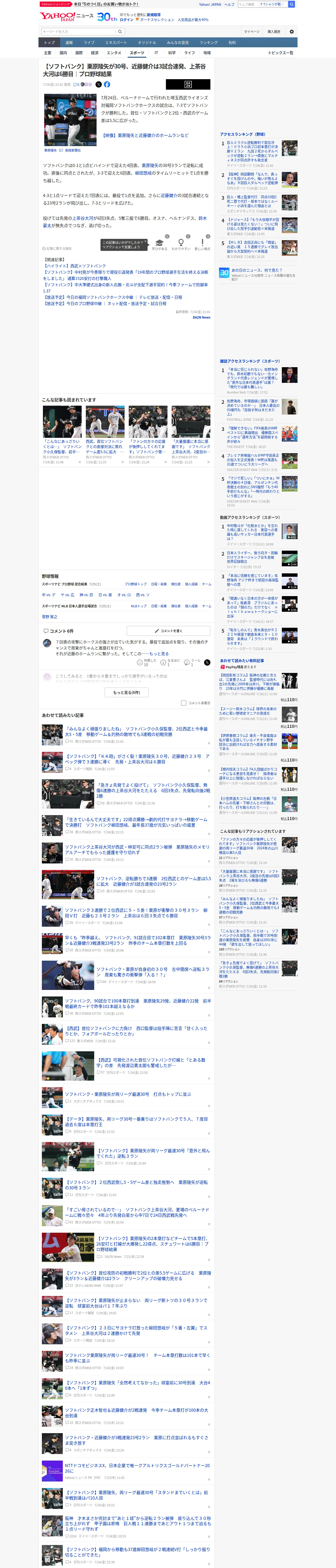Image resolution: width=336 pixels, height=1568 pixels.
Task: Open the エキスパート tab
Action: point(116,43)
